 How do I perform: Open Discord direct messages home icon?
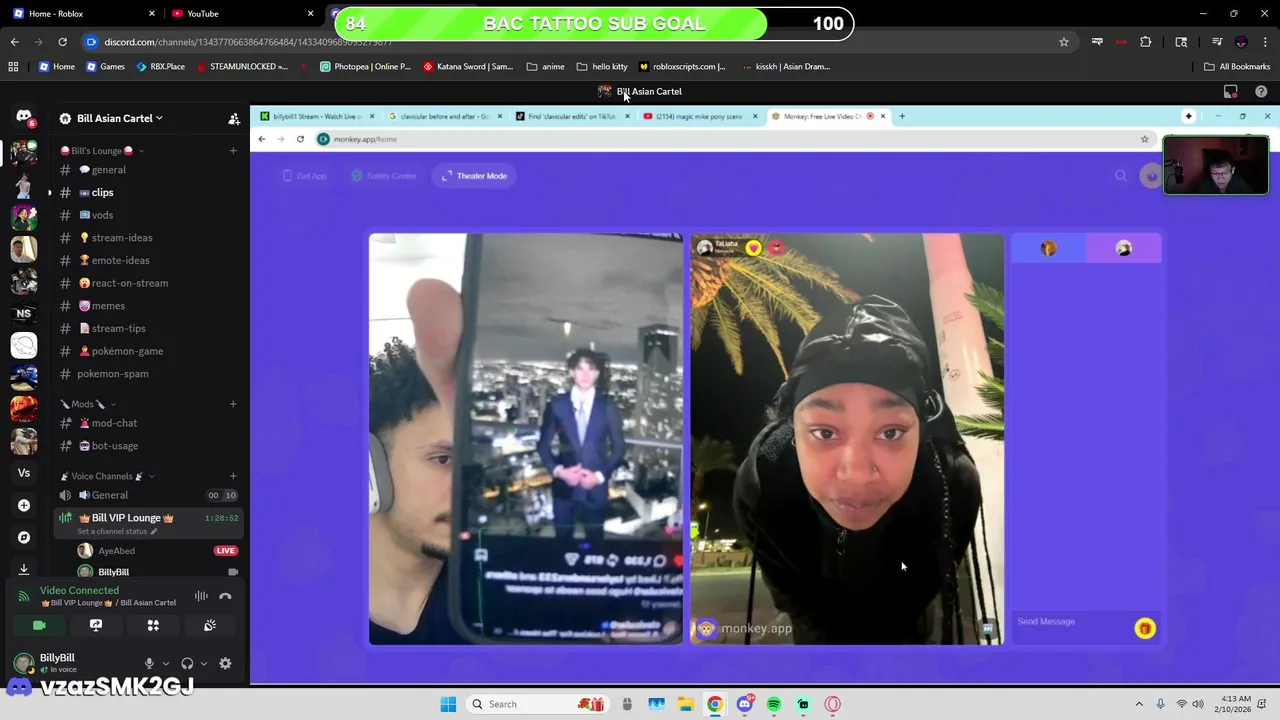(24, 118)
